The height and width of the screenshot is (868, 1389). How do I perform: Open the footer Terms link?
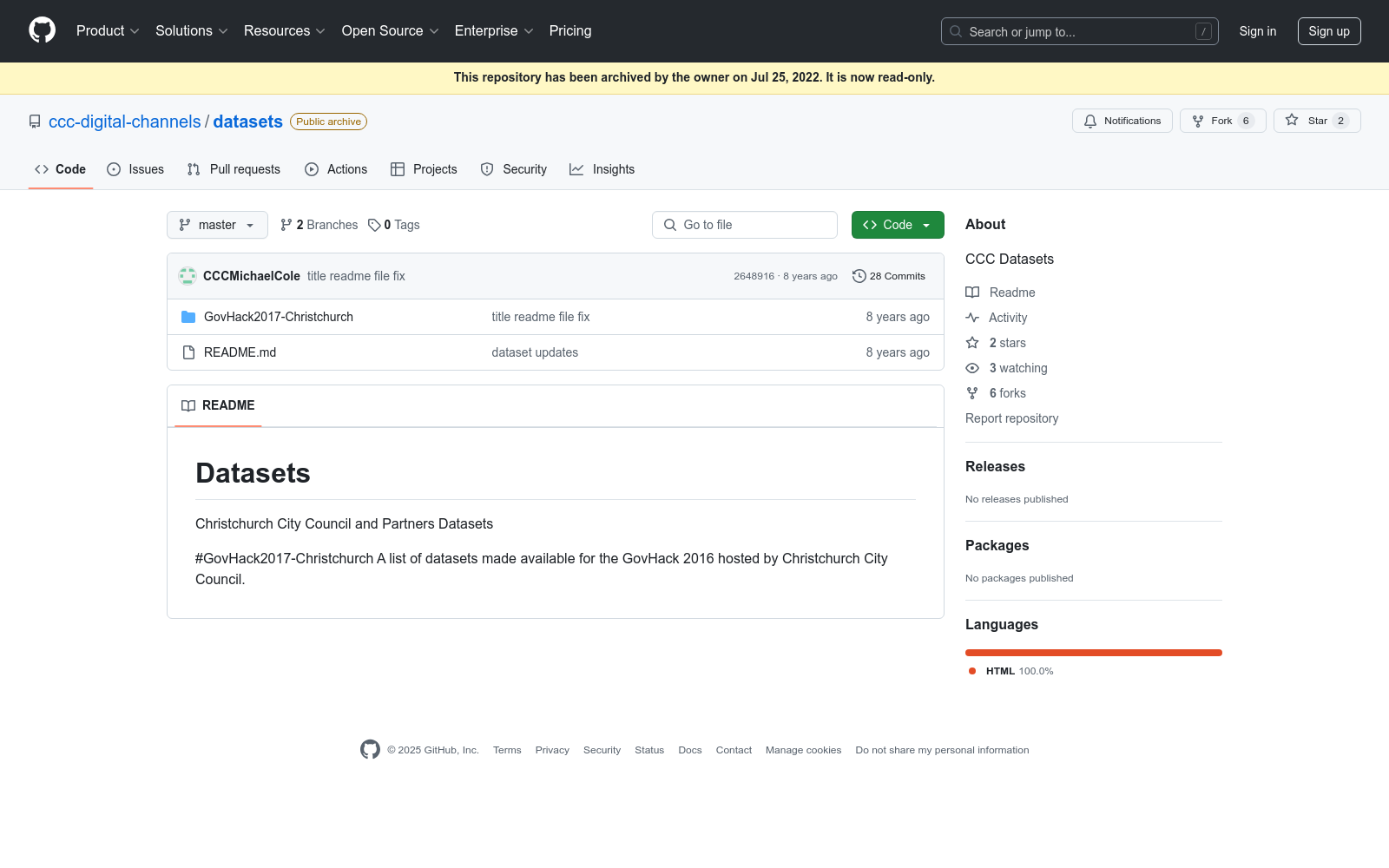(507, 750)
